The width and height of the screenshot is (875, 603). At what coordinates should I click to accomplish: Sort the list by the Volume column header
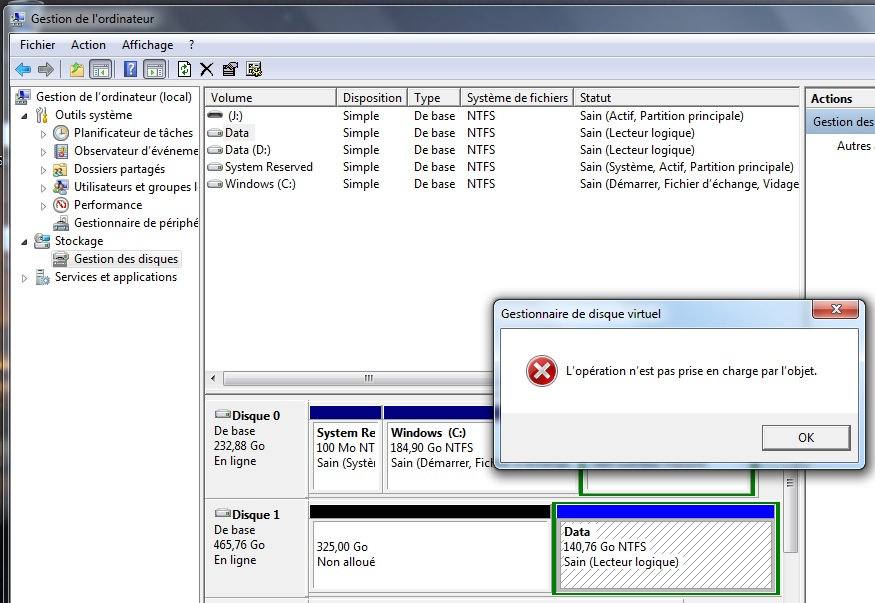271,98
